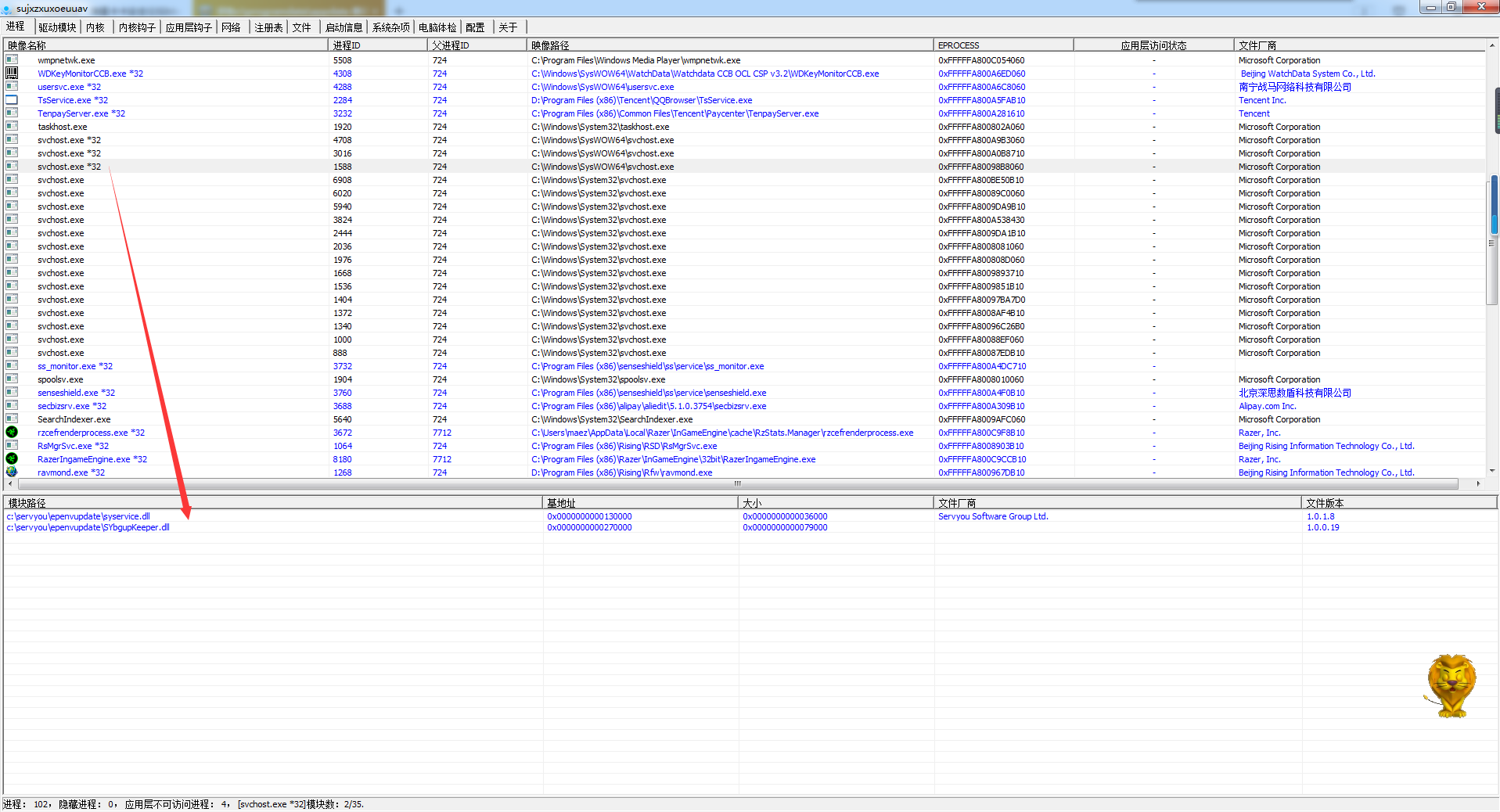Switch to the 配置 tab
The width and height of the screenshot is (1500, 812).
[x=476, y=27]
